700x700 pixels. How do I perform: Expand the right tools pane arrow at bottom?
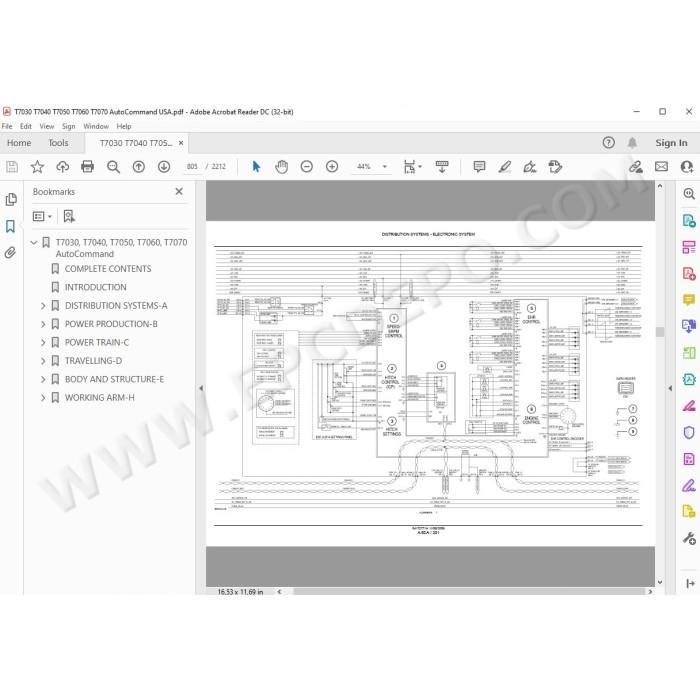[x=690, y=583]
